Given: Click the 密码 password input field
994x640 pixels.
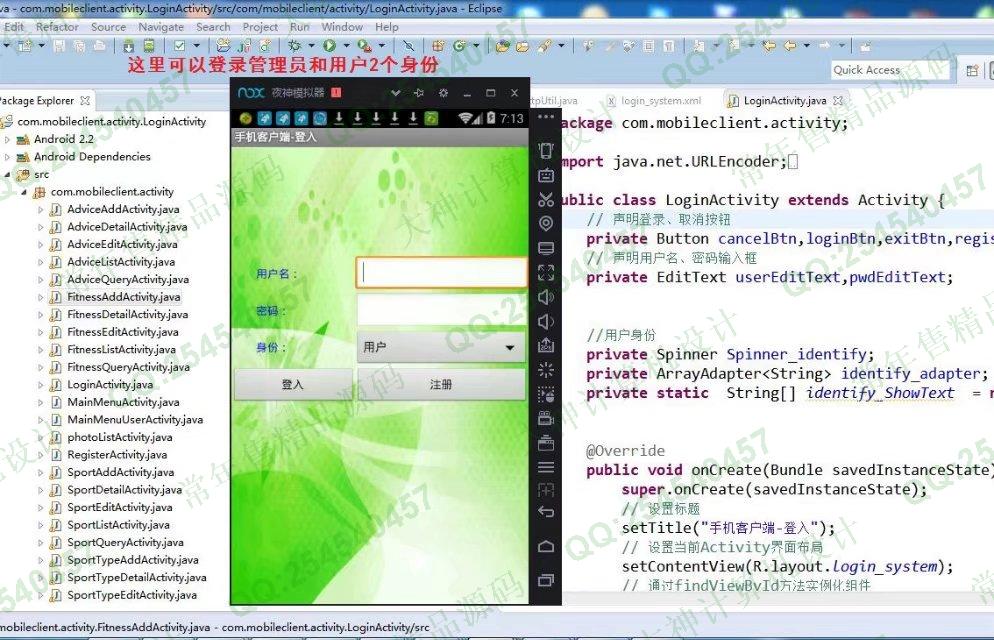Looking at the screenshot, I should 441,310.
